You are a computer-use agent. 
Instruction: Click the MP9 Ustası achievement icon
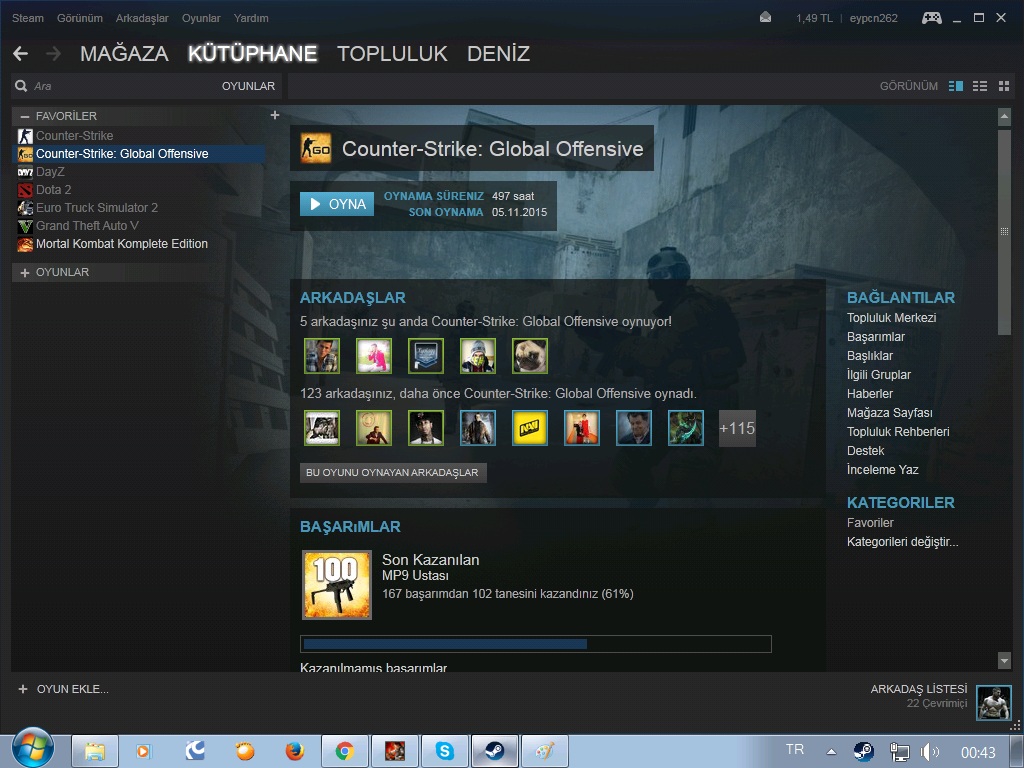336,584
